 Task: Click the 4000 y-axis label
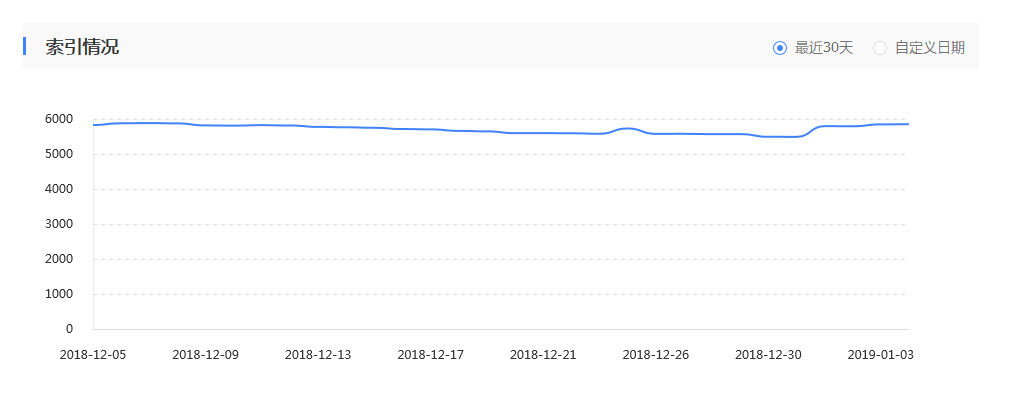[x=56, y=189]
